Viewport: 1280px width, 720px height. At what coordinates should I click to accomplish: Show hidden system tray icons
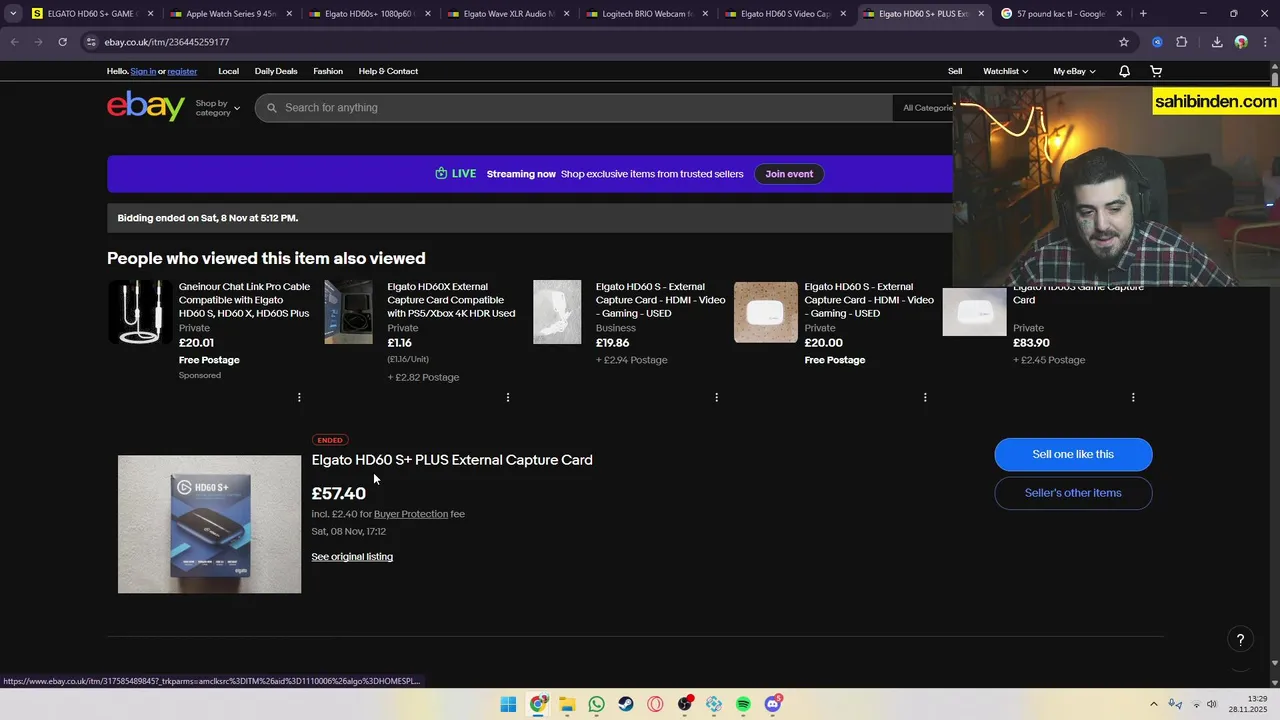pos(1153,704)
